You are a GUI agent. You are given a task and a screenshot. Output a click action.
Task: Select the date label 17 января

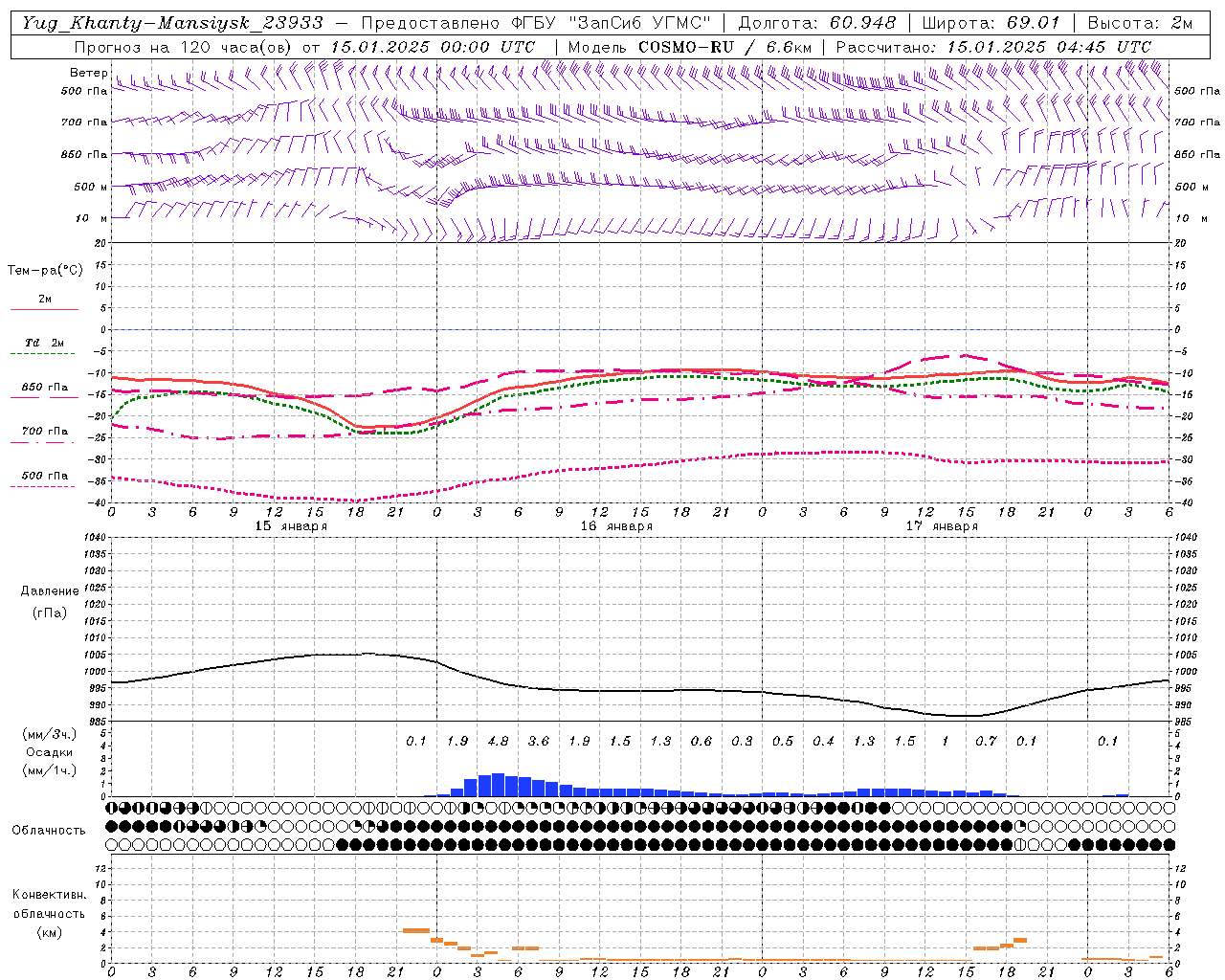[x=942, y=526]
